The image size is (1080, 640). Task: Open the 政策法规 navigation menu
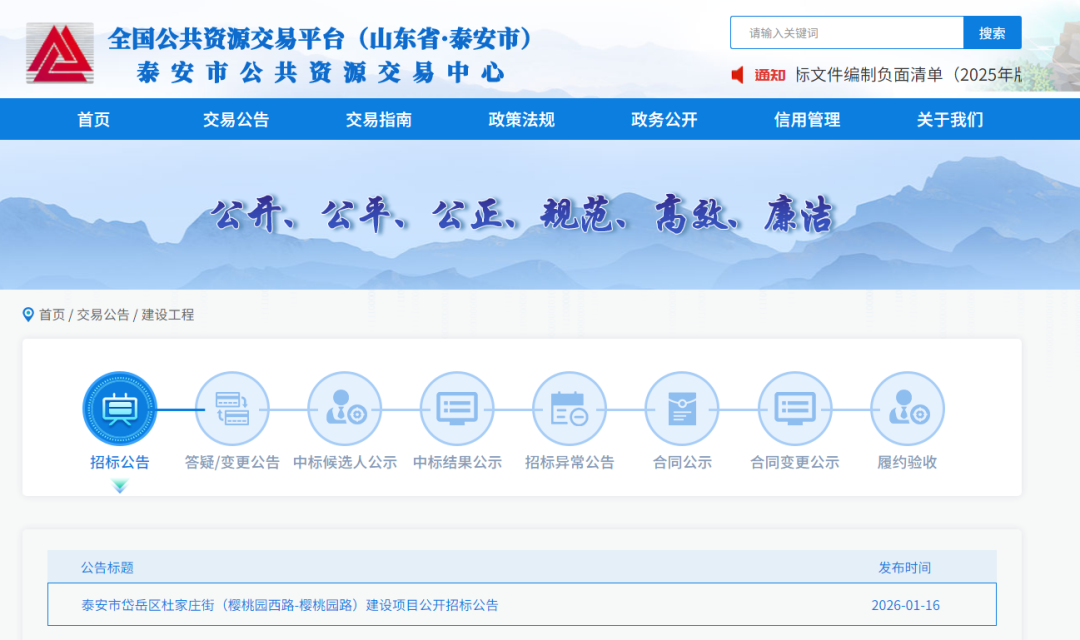[521, 120]
